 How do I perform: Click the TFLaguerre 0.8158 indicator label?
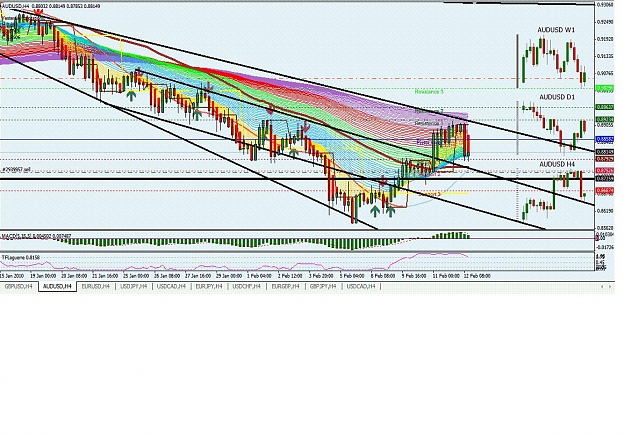(20, 258)
